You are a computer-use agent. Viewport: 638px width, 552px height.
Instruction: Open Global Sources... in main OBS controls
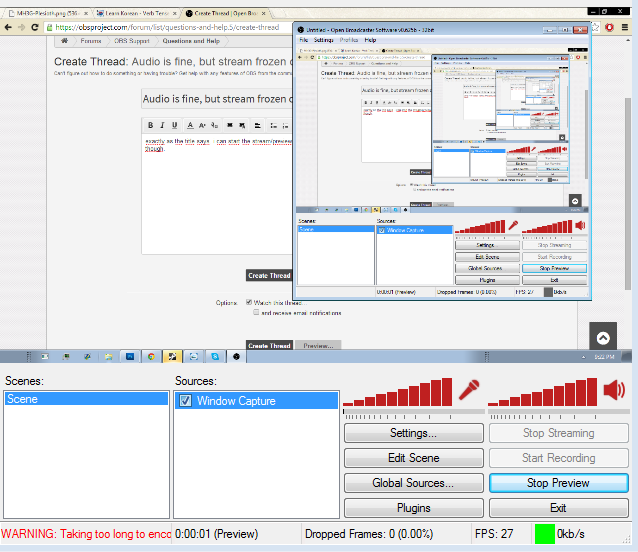click(x=413, y=483)
